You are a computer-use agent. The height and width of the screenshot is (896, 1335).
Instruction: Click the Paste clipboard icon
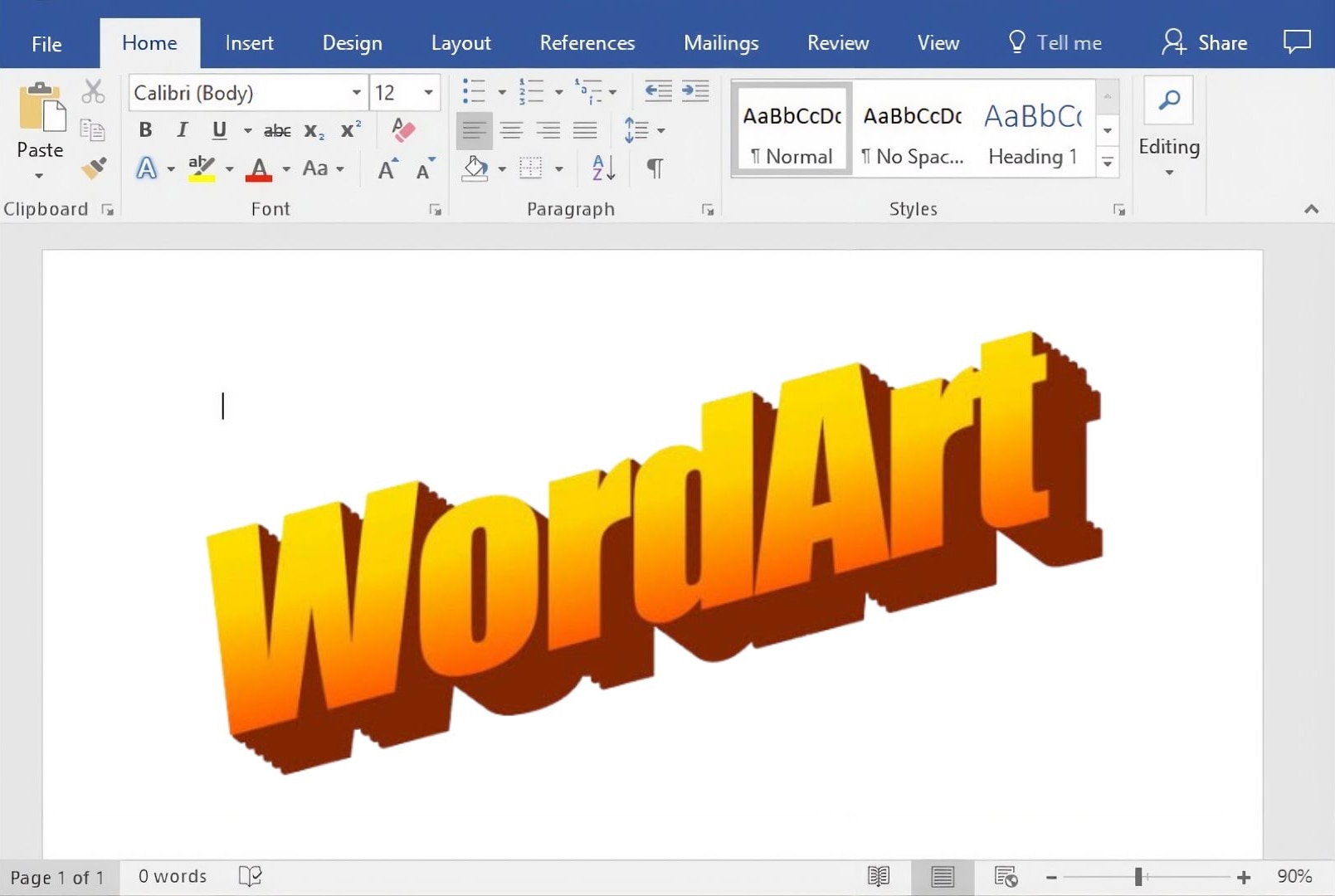[x=41, y=107]
